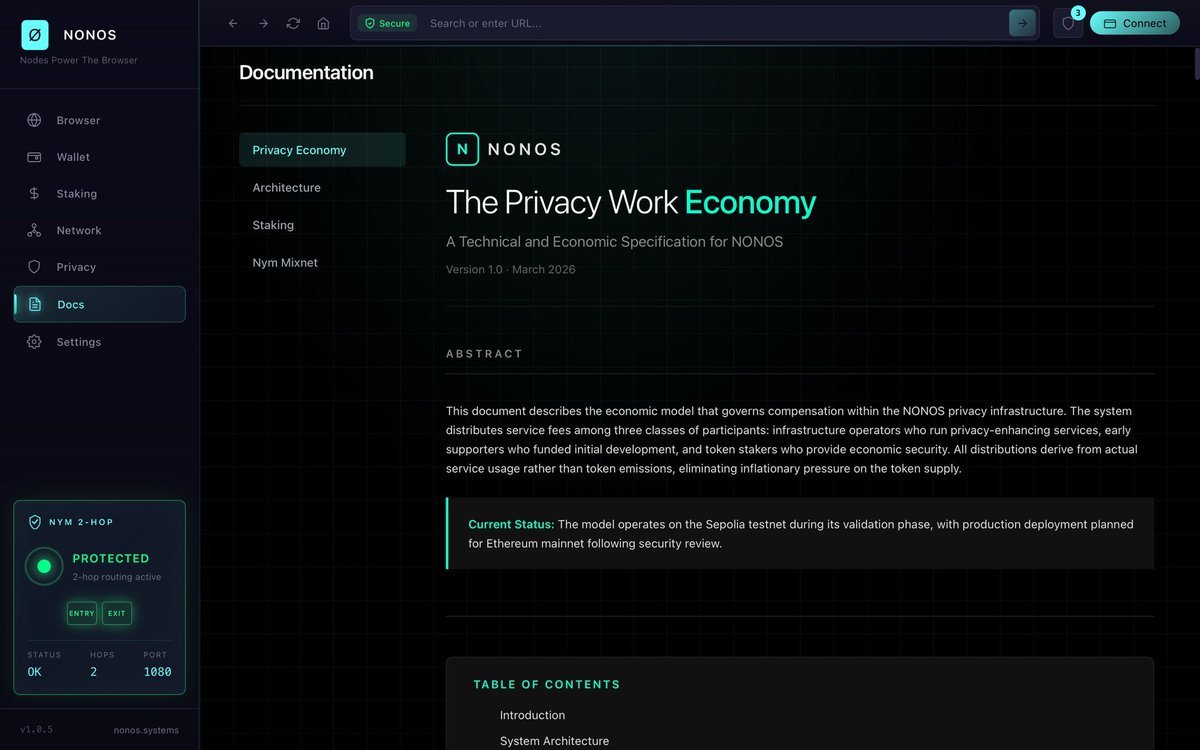The width and height of the screenshot is (1200, 750).
Task: Select the Architecture docs tab
Action: coord(322,187)
